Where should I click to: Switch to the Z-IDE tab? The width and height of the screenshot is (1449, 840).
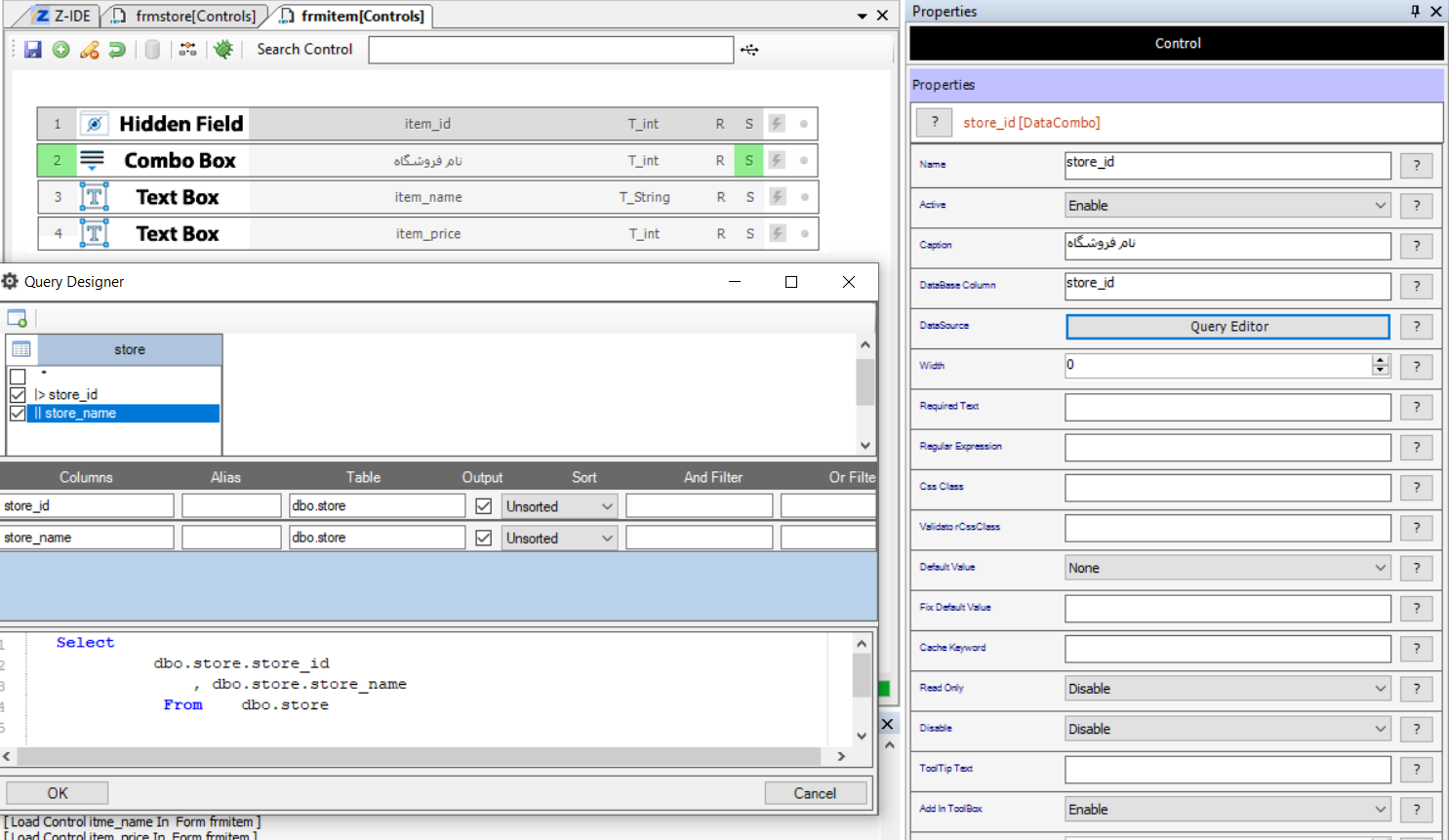64,16
